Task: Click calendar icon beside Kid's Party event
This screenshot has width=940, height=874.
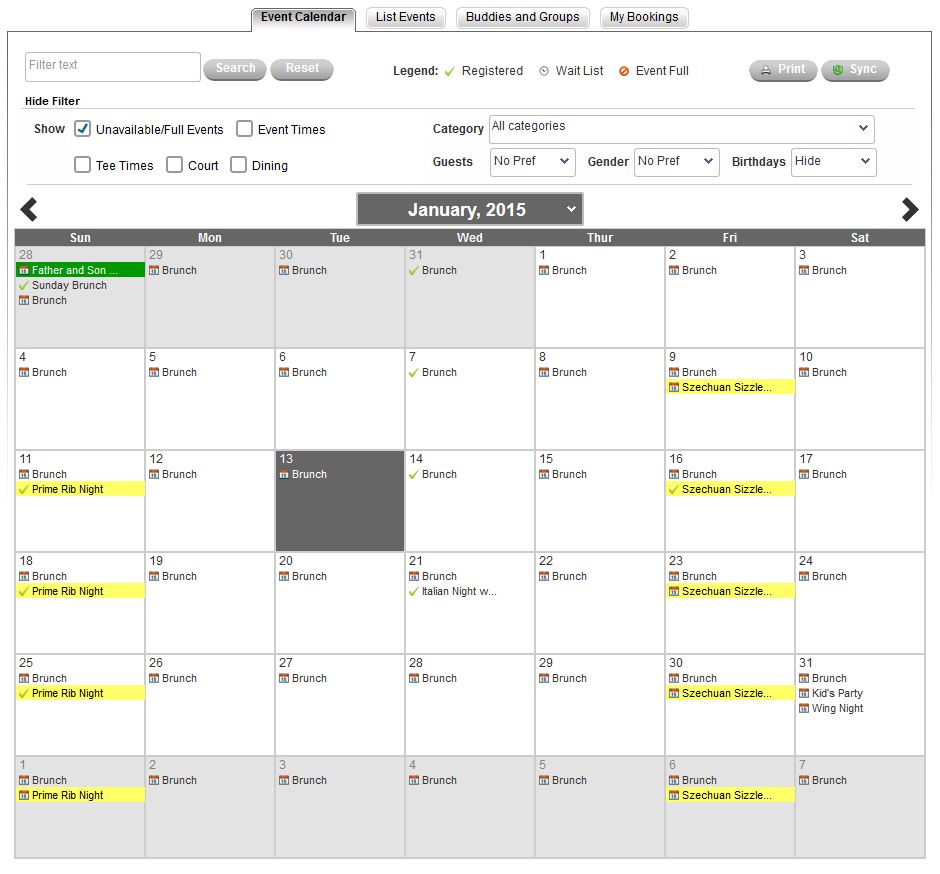Action: pos(804,694)
